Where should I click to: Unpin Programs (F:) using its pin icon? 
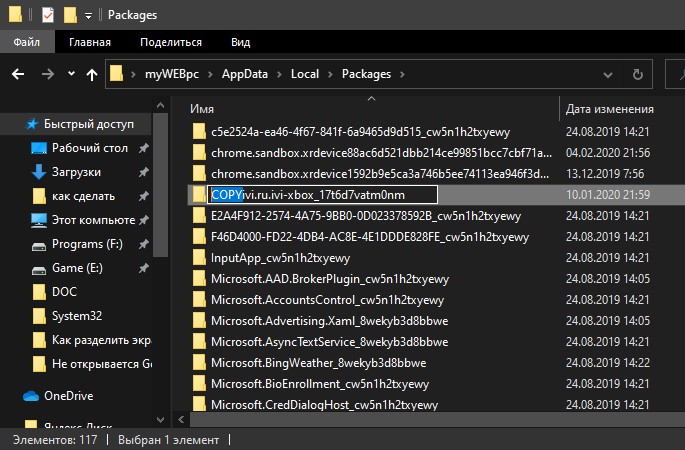point(144,244)
